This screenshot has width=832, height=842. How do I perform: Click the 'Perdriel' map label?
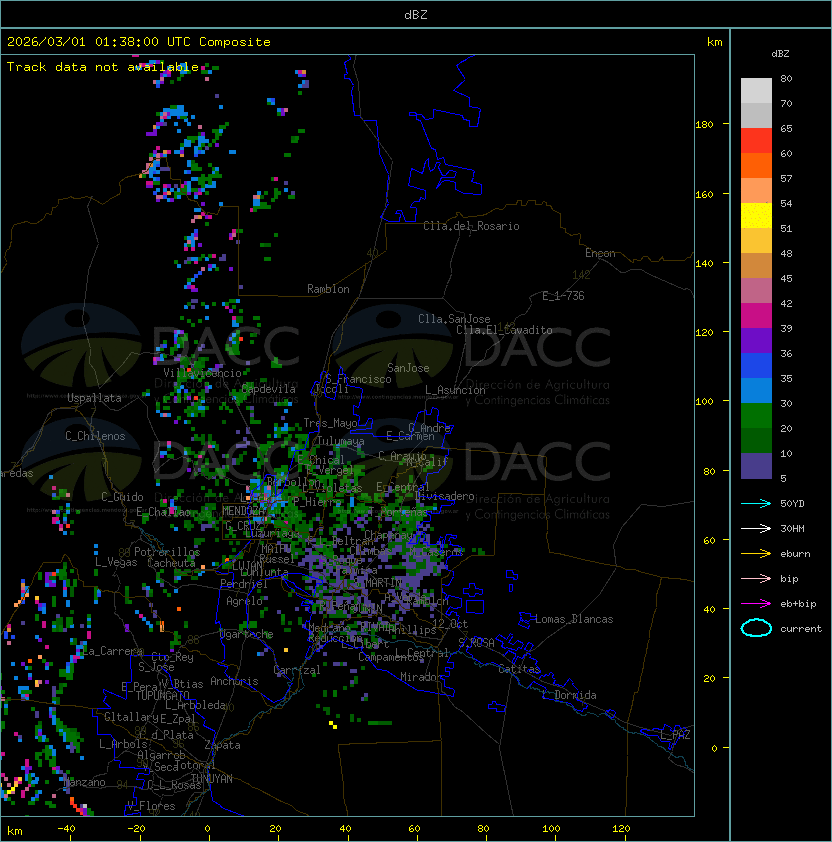pyautogui.click(x=244, y=584)
